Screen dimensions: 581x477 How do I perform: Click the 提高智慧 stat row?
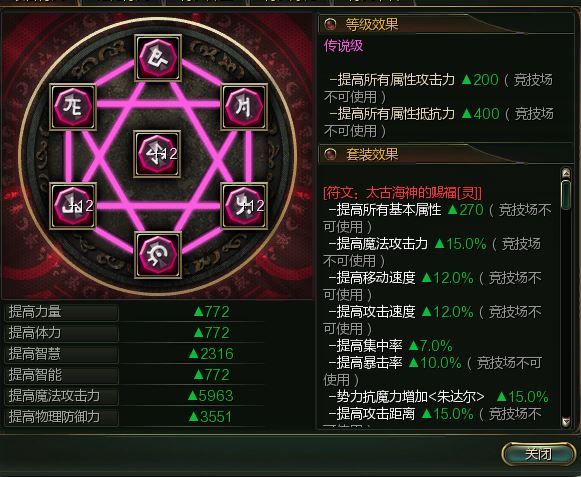coord(135,354)
